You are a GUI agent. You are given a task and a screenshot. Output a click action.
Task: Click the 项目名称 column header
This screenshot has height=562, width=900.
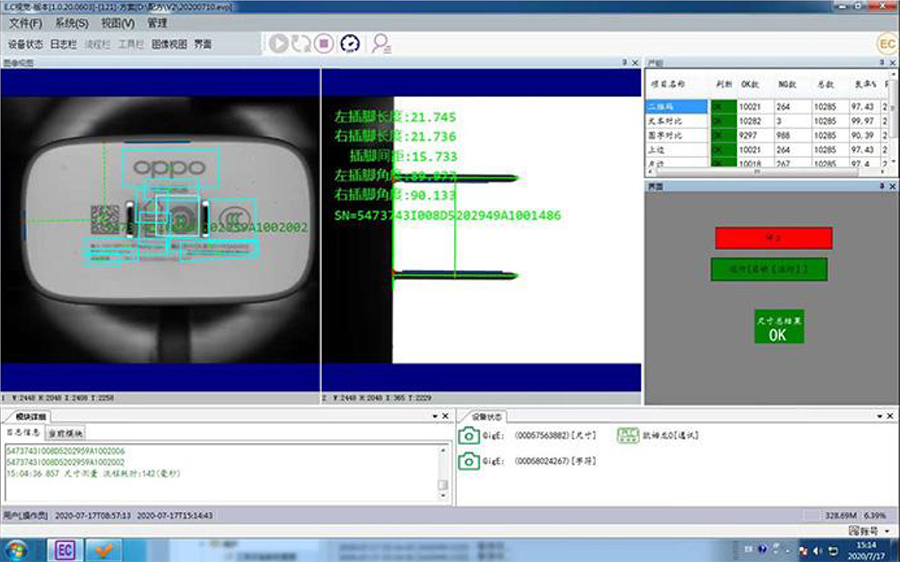pyautogui.click(x=667, y=84)
